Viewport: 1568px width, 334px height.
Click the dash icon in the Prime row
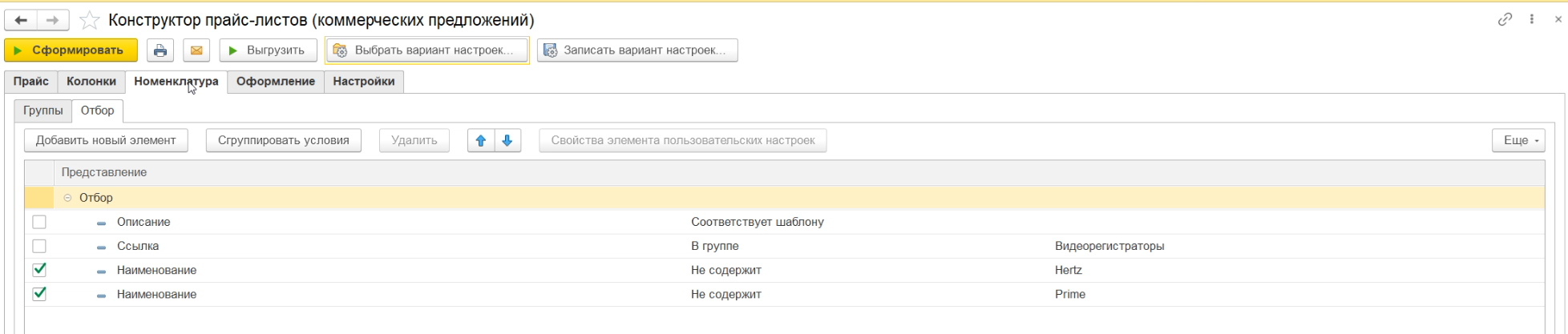pyautogui.click(x=101, y=295)
